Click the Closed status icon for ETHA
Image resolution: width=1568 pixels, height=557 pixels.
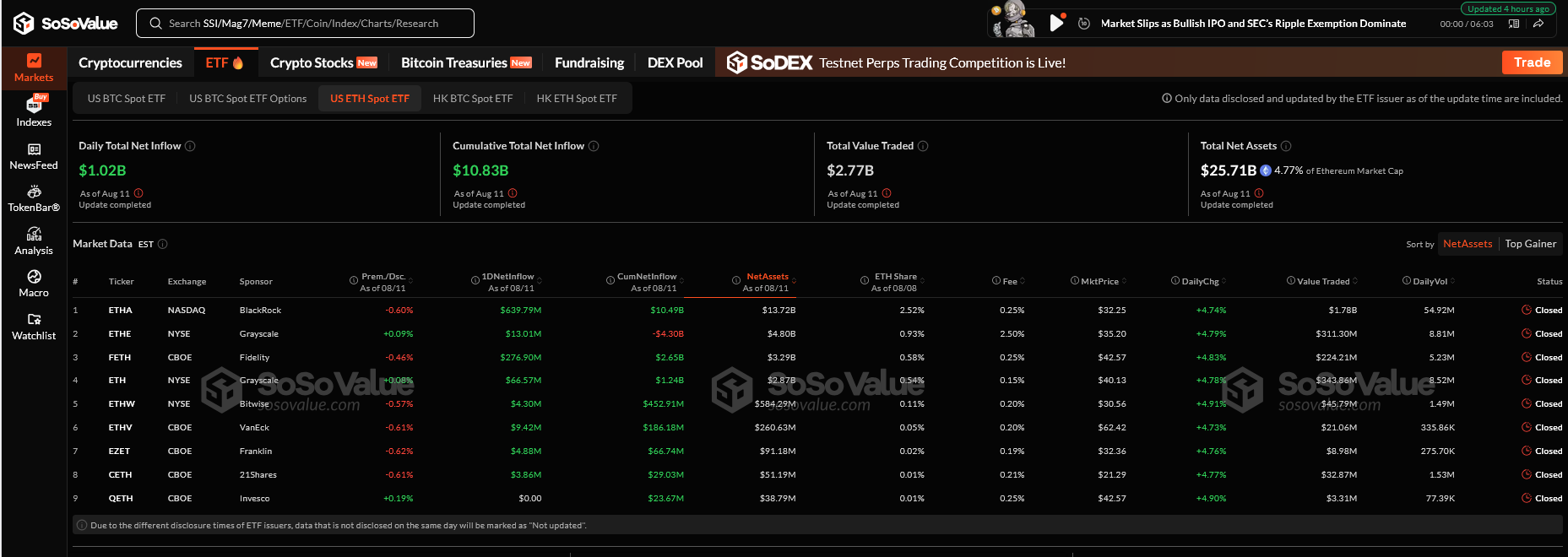1527,310
